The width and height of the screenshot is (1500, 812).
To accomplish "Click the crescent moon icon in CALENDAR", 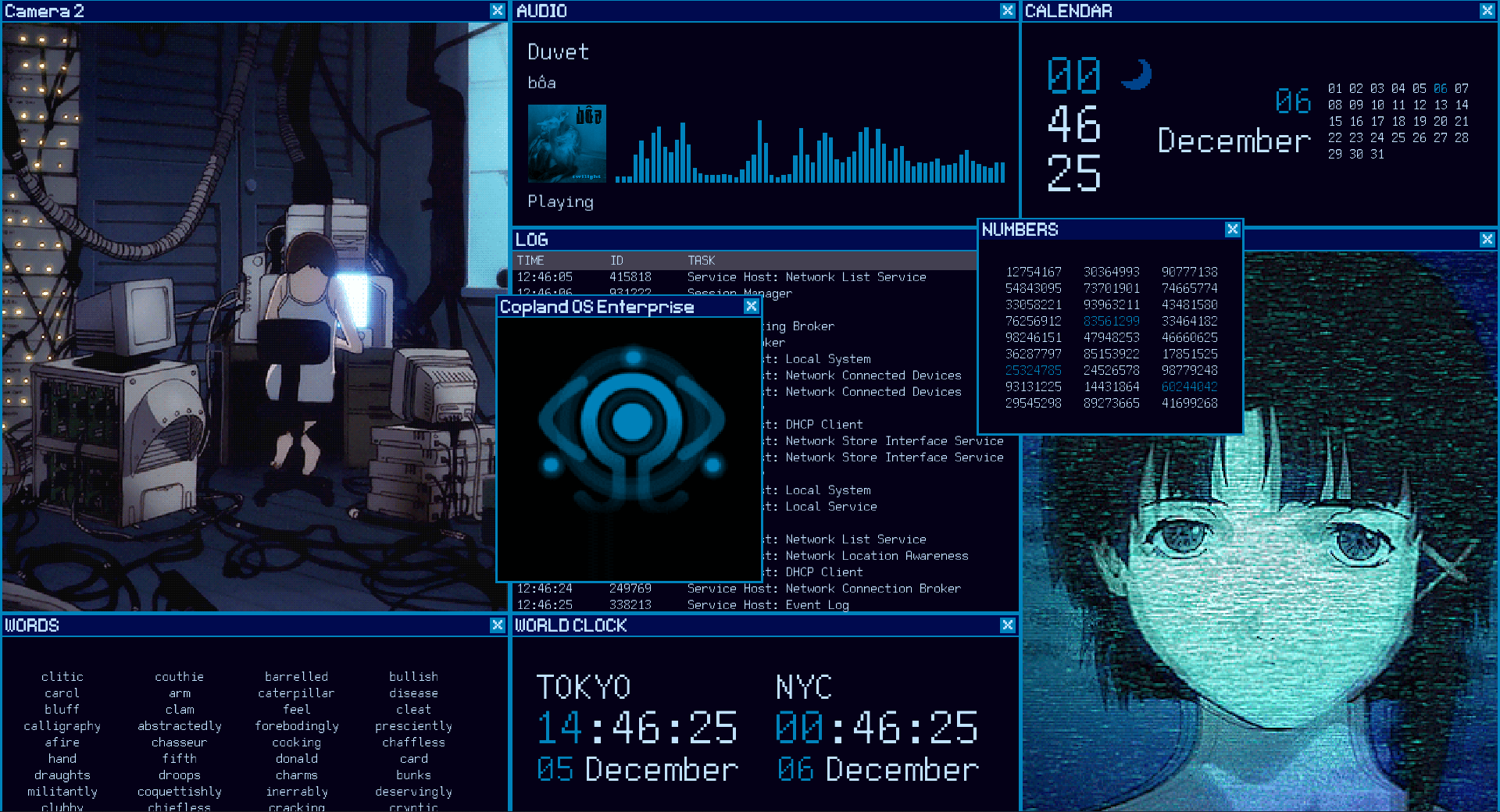I will pos(1137,74).
